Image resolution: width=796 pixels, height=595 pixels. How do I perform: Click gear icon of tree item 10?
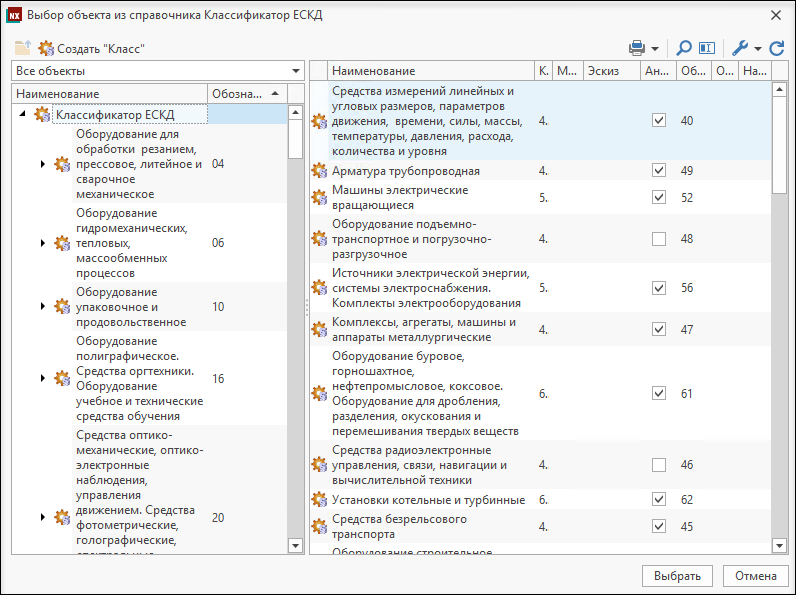[x=62, y=307]
